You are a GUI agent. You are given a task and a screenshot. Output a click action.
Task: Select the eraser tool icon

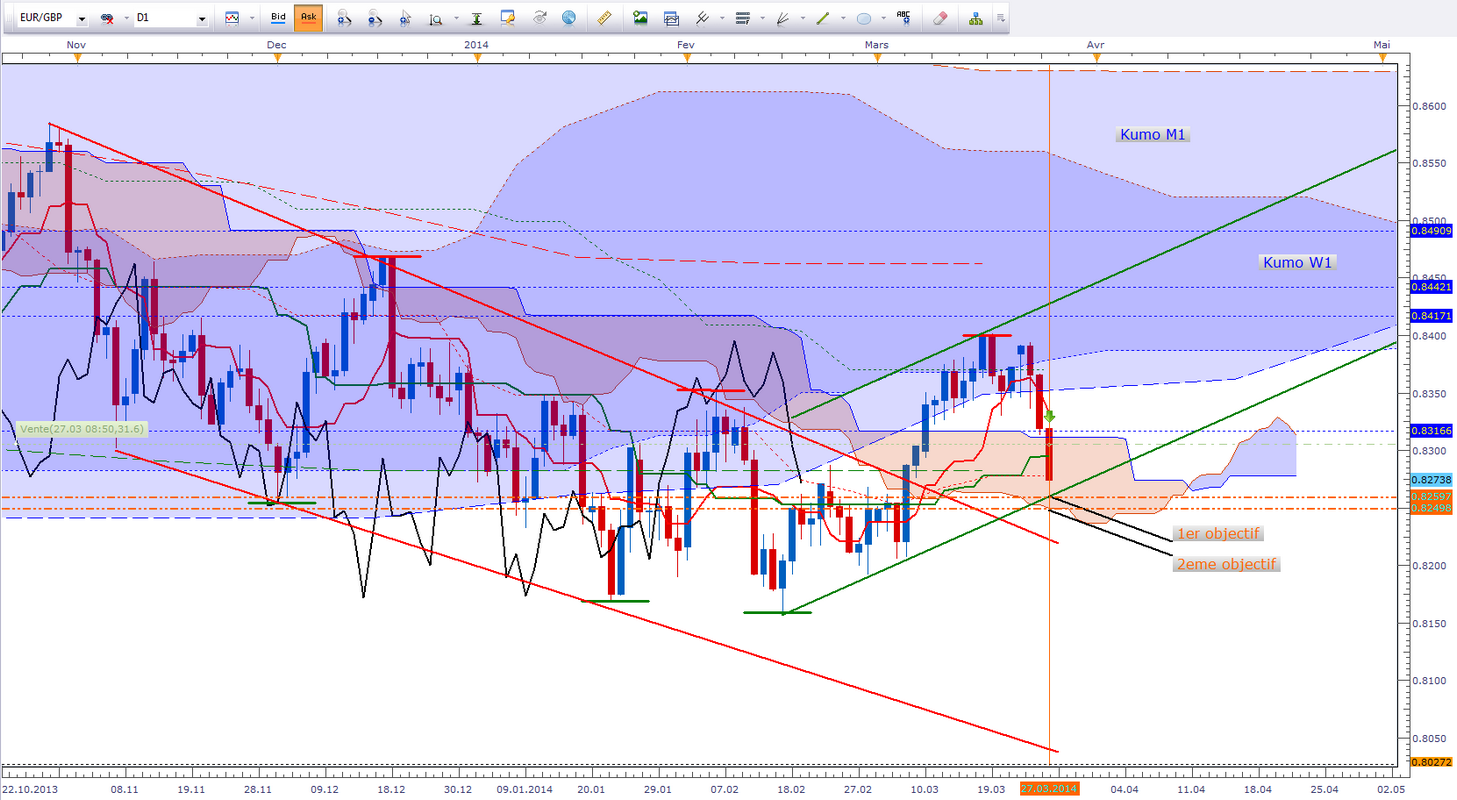(939, 18)
